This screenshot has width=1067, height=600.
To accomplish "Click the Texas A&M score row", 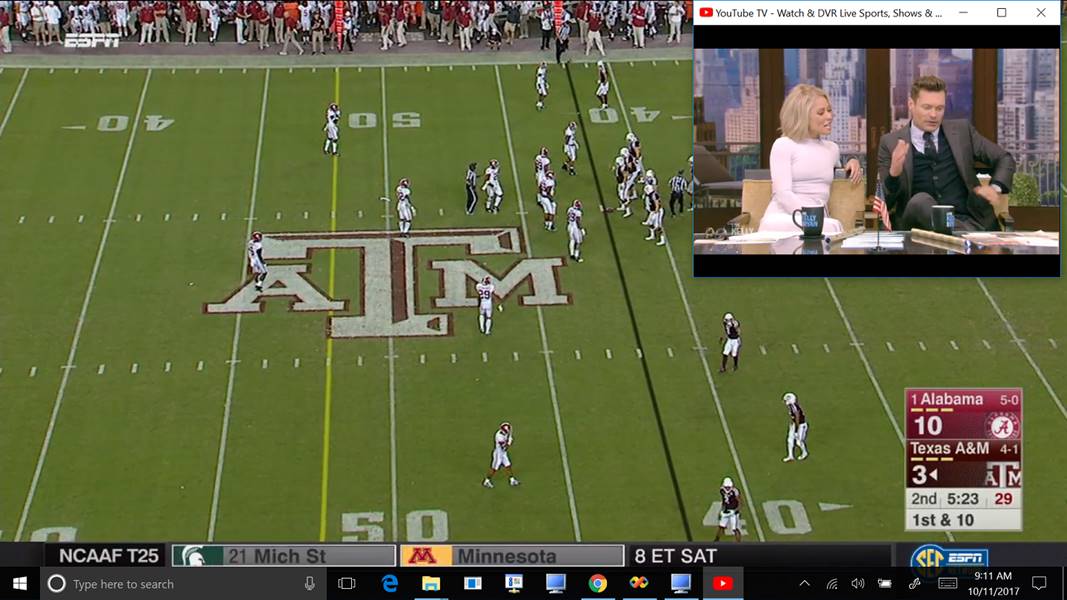I will click(x=964, y=464).
